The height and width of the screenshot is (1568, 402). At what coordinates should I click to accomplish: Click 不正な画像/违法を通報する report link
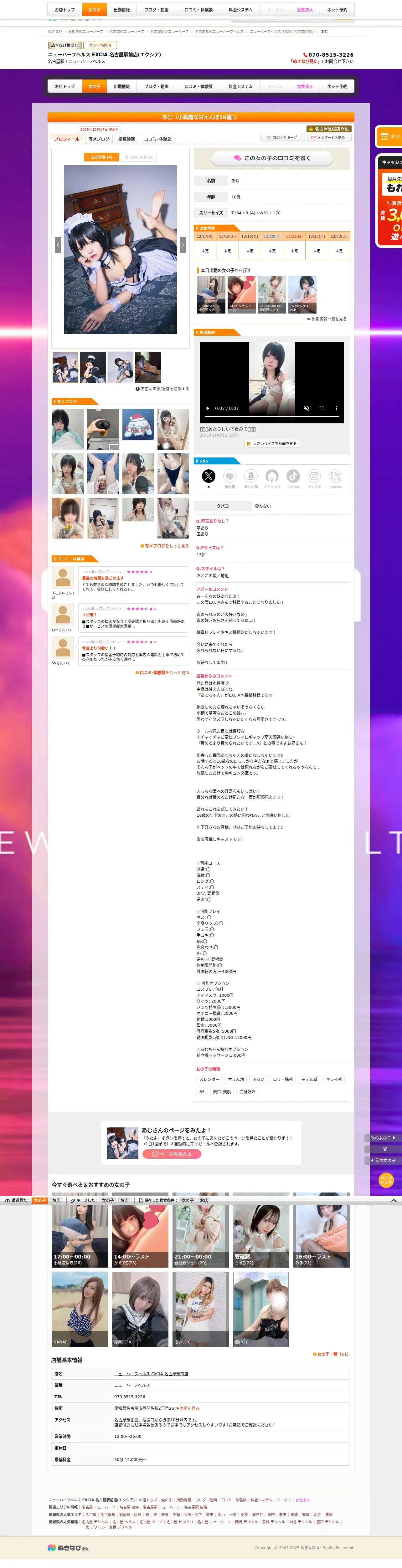(x=162, y=389)
